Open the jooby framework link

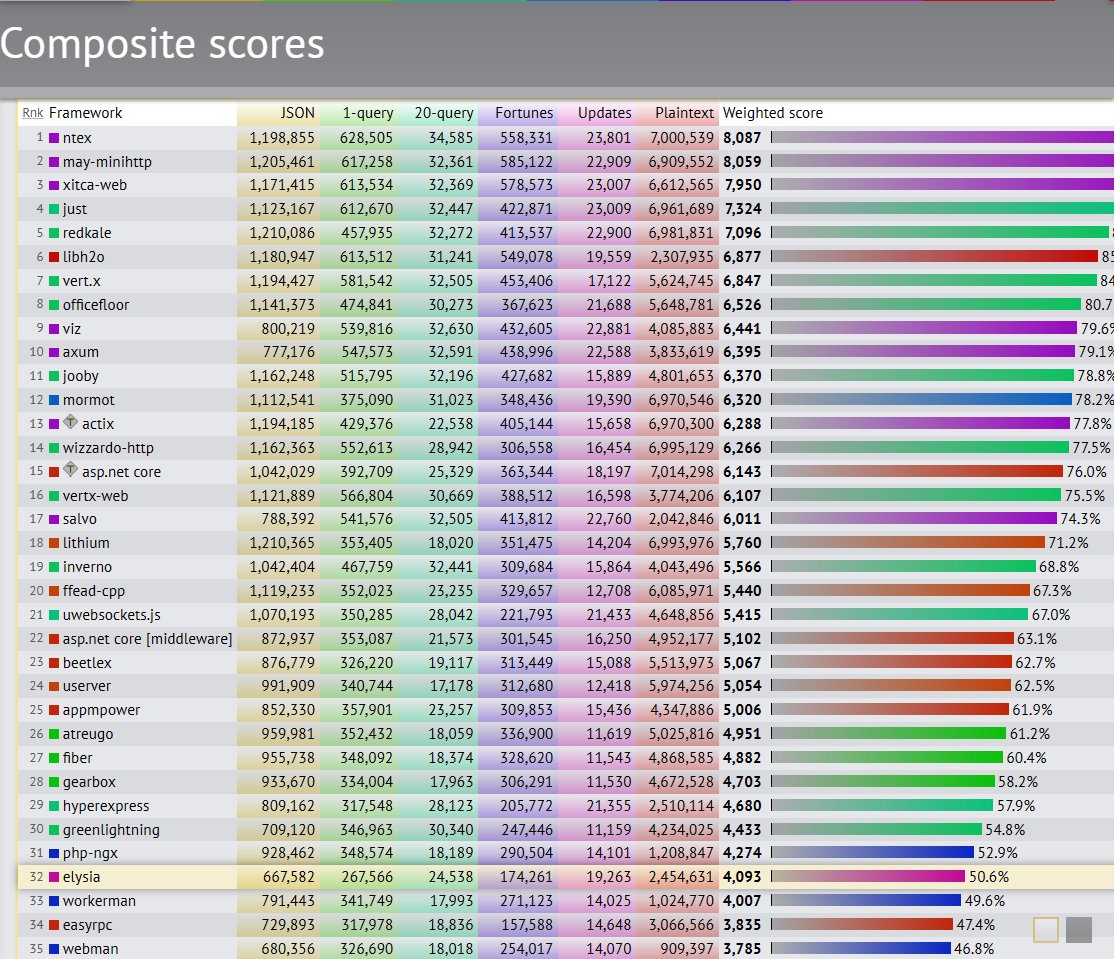[80, 376]
